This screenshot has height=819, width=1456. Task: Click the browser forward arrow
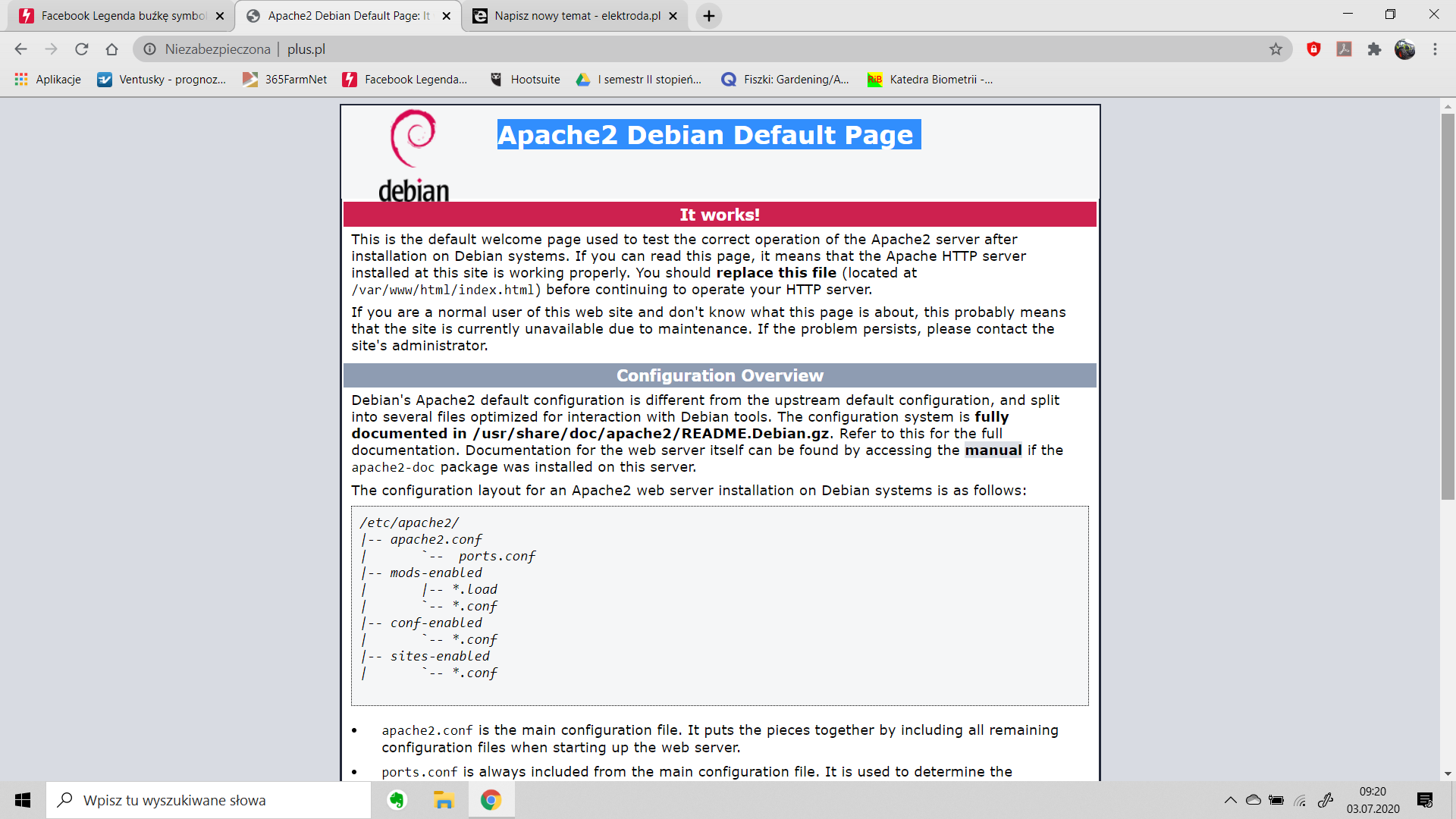coord(51,49)
